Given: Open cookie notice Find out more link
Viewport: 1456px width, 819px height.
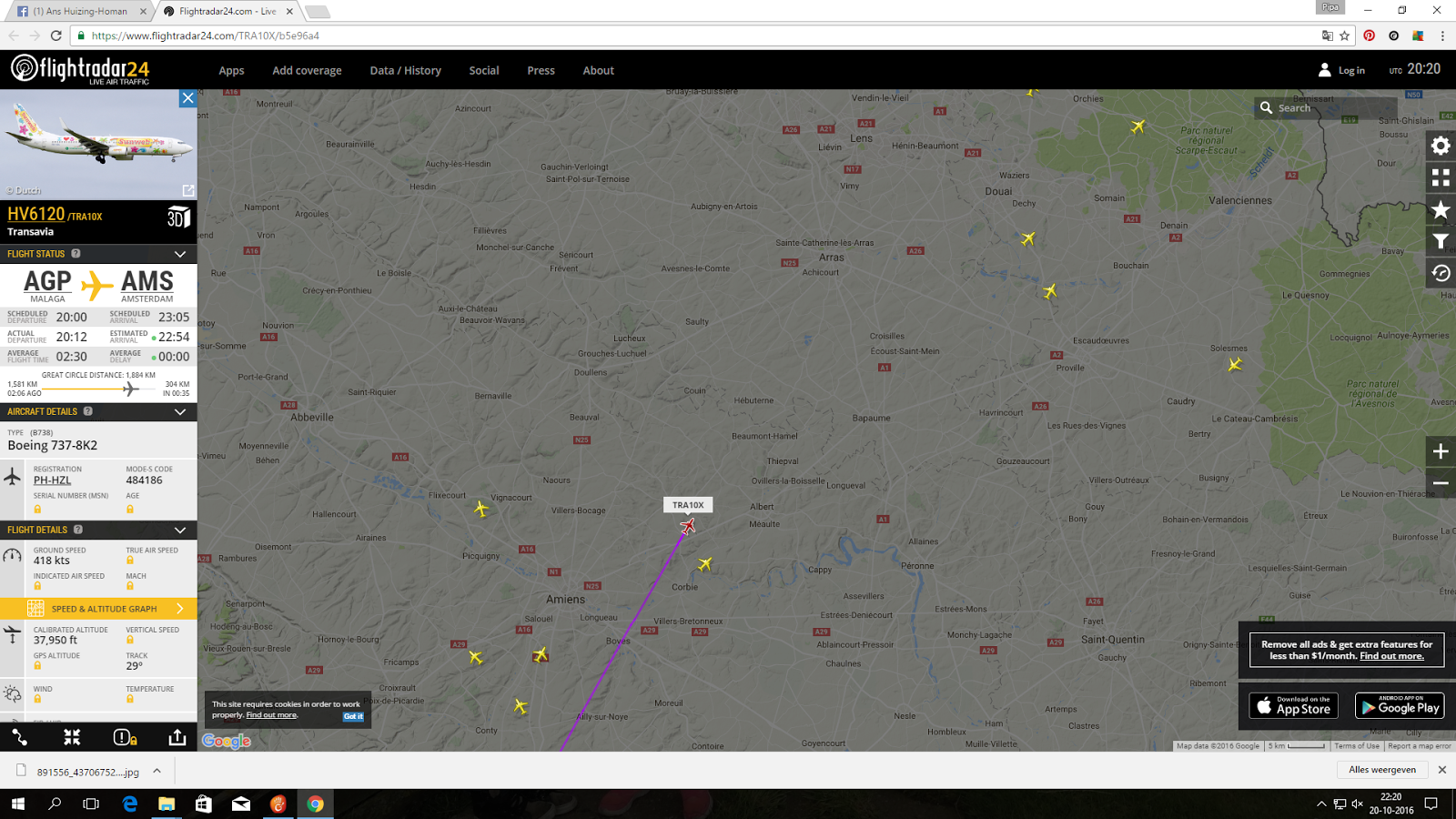Looking at the screenshot, I should pyautogui.click(x=271, y=715).
